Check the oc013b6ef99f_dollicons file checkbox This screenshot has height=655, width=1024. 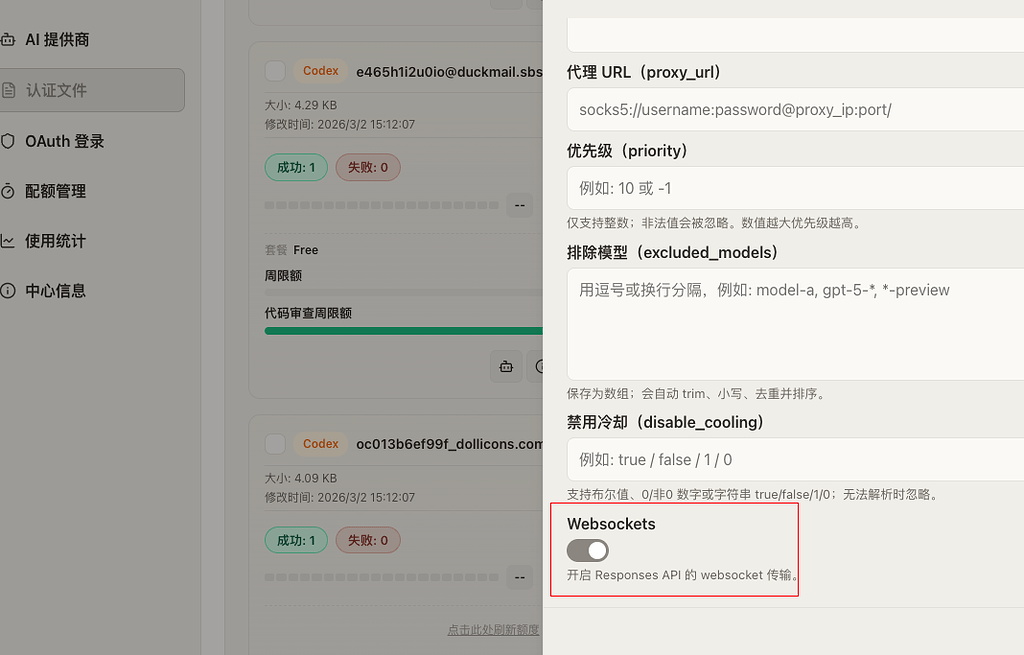(275, 444)
